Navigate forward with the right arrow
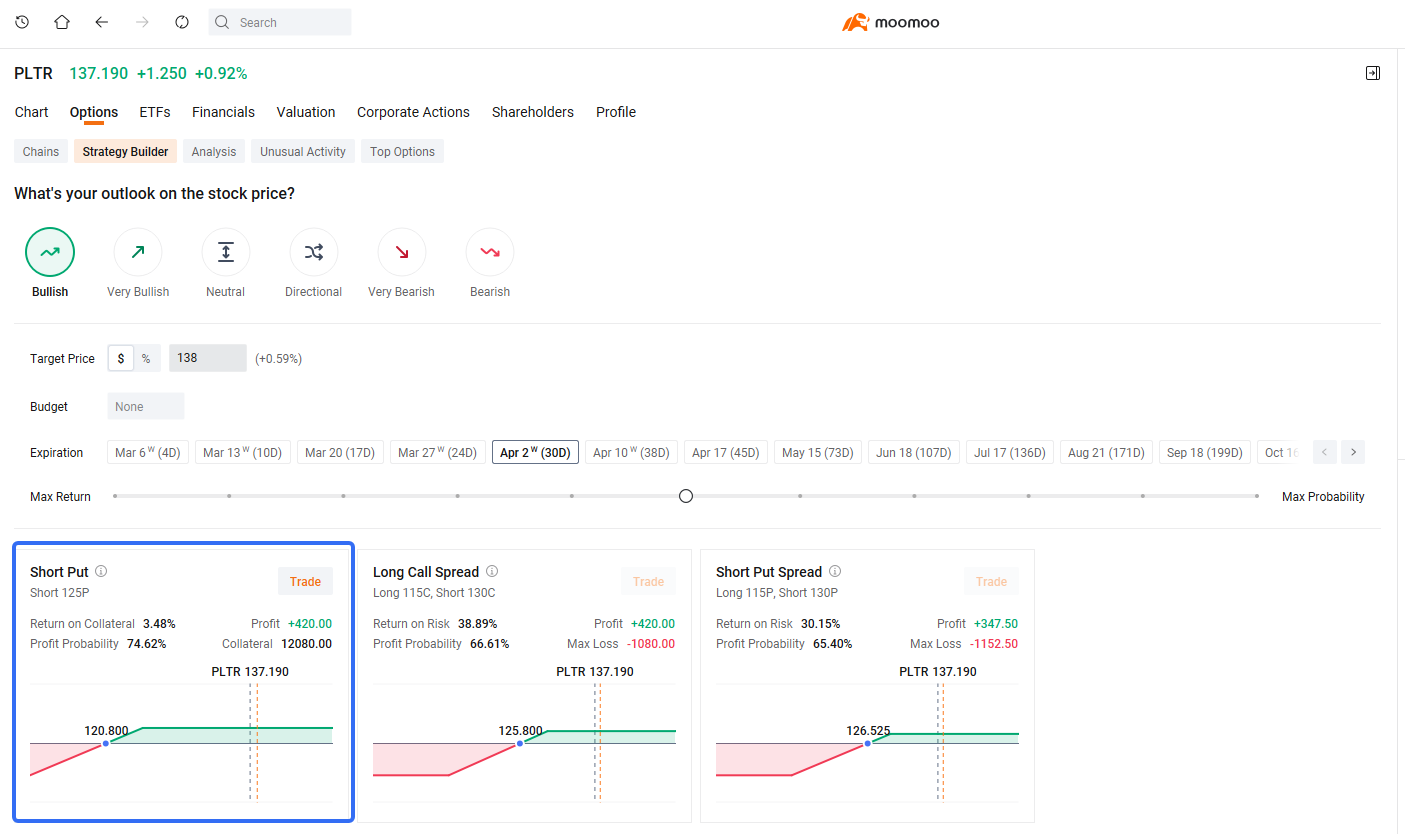Viewport: 1405px width, 834px height. point(142,22)
